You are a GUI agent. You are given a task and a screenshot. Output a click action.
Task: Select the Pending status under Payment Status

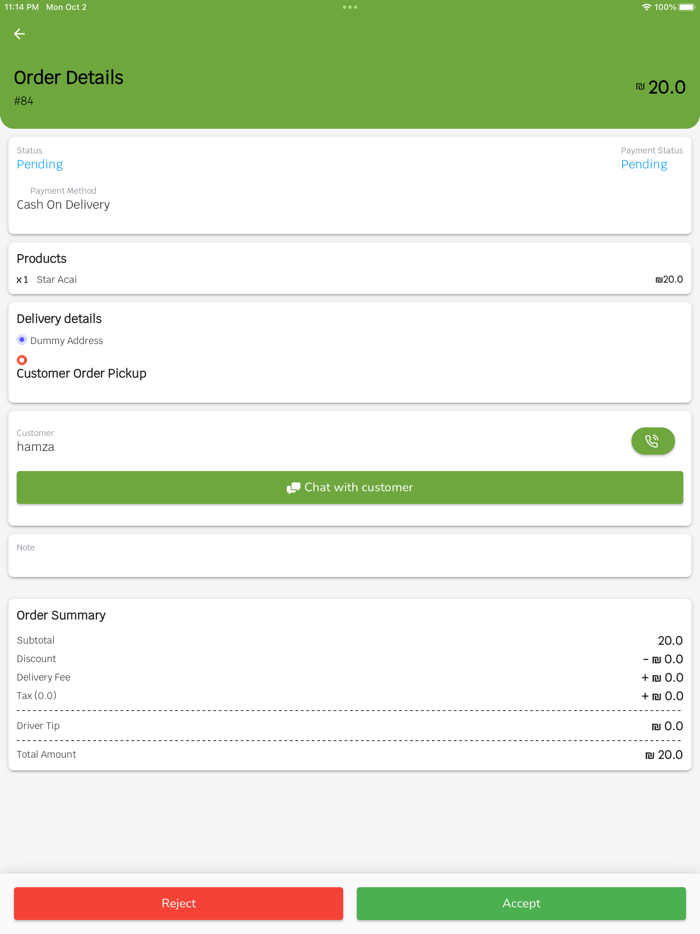(644, 164)
